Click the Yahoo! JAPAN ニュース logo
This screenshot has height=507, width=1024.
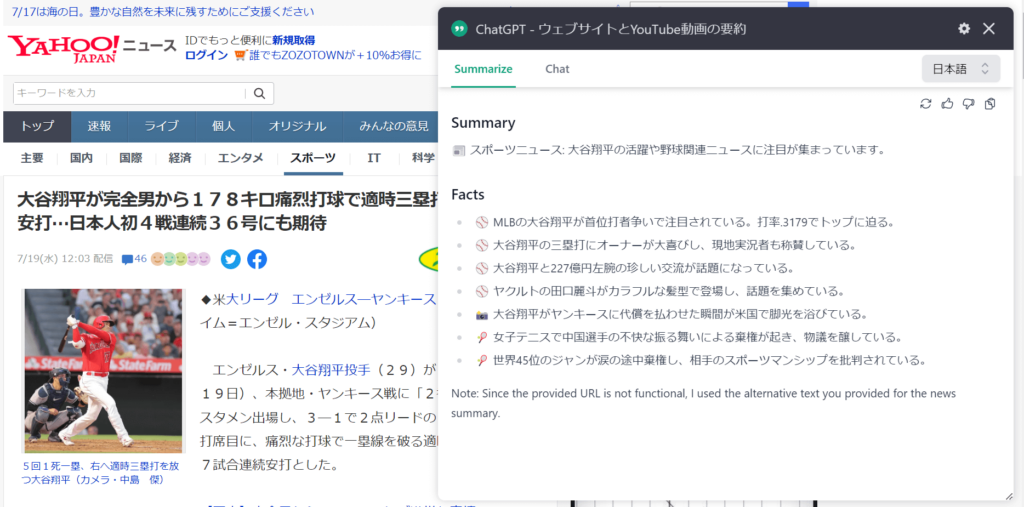[x=92, y=47]
